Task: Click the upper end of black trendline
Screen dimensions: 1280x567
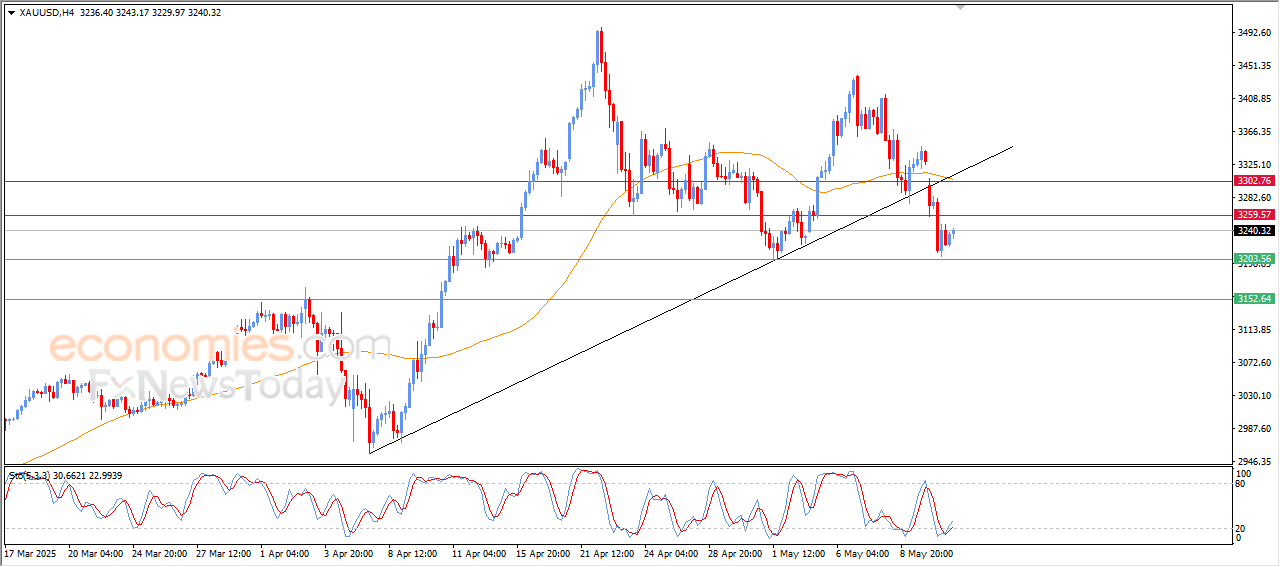Action: (1011, 148)
